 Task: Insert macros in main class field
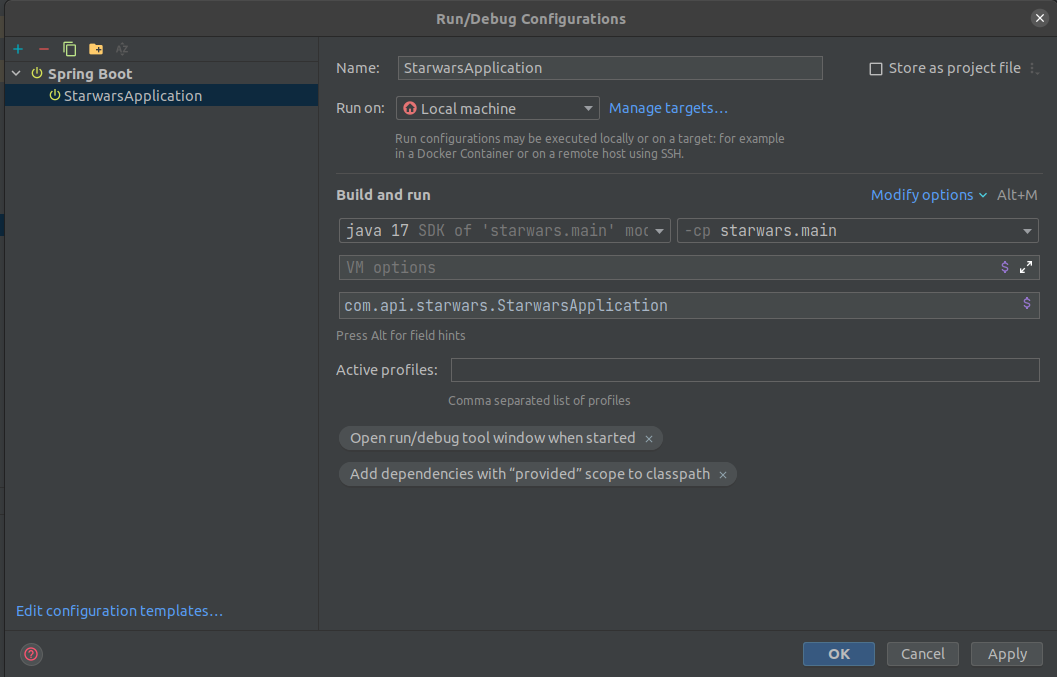tap(1027, 303)
